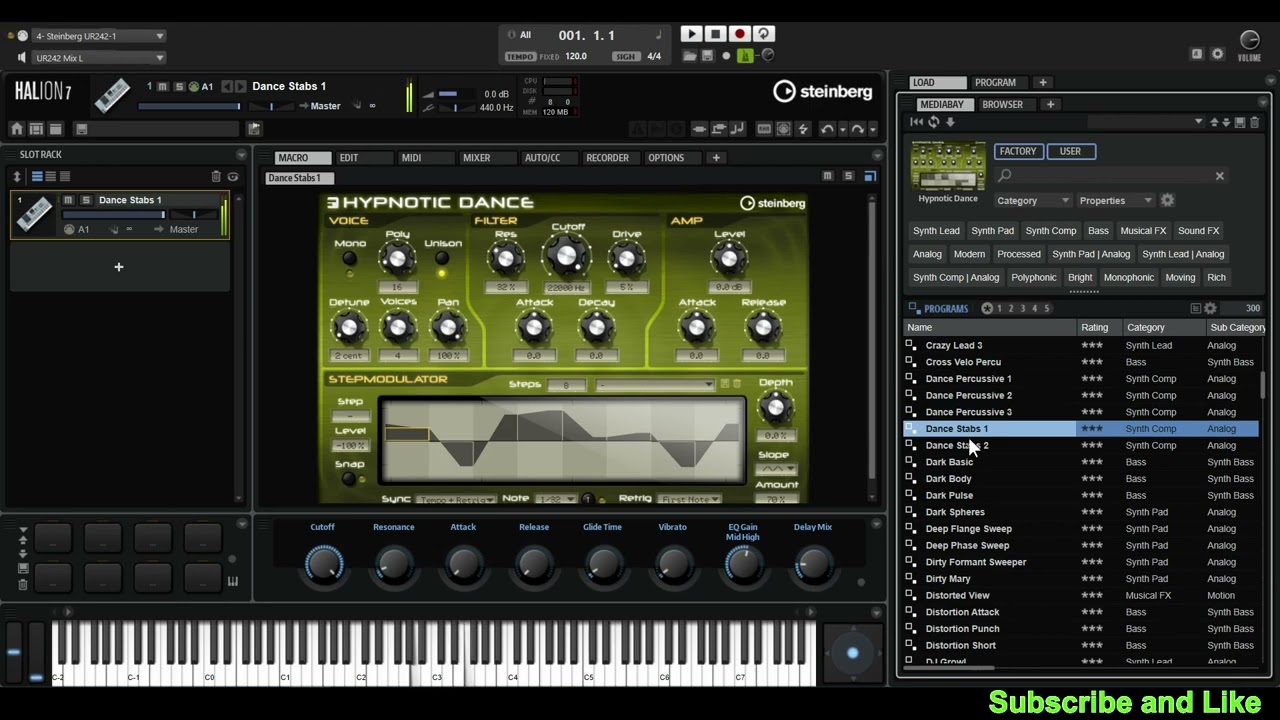Click the transport's save disk icon
1280x720 pixels.
708,56
